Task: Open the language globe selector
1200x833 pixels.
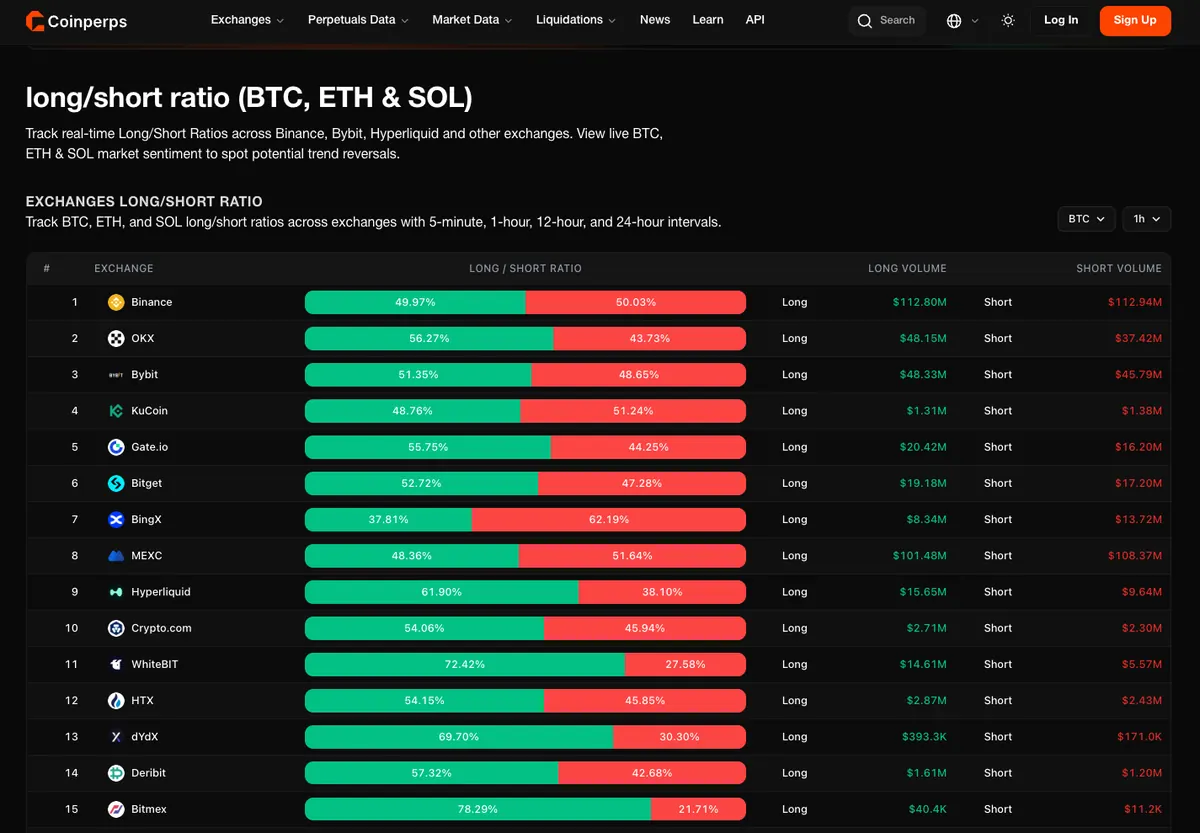Action: (954, 20)
